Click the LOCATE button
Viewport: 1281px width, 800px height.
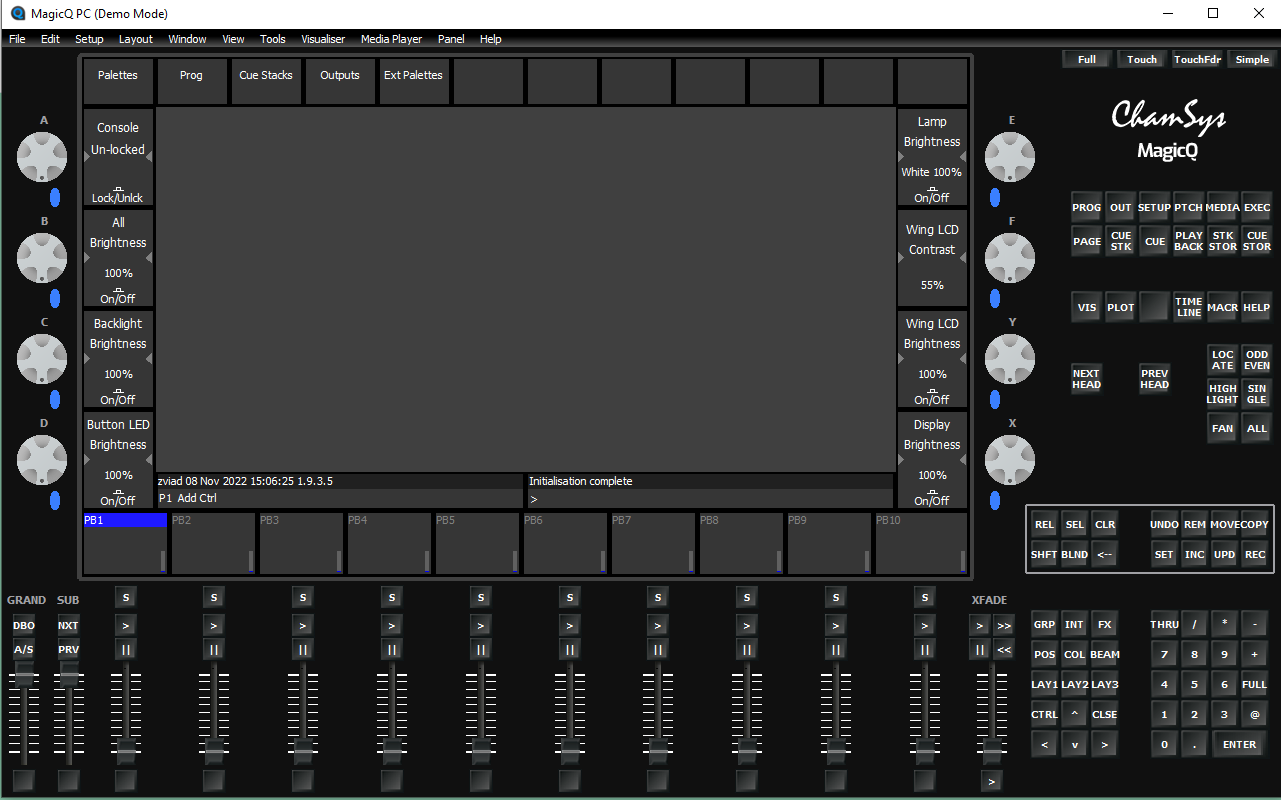tap(1223, 360)
